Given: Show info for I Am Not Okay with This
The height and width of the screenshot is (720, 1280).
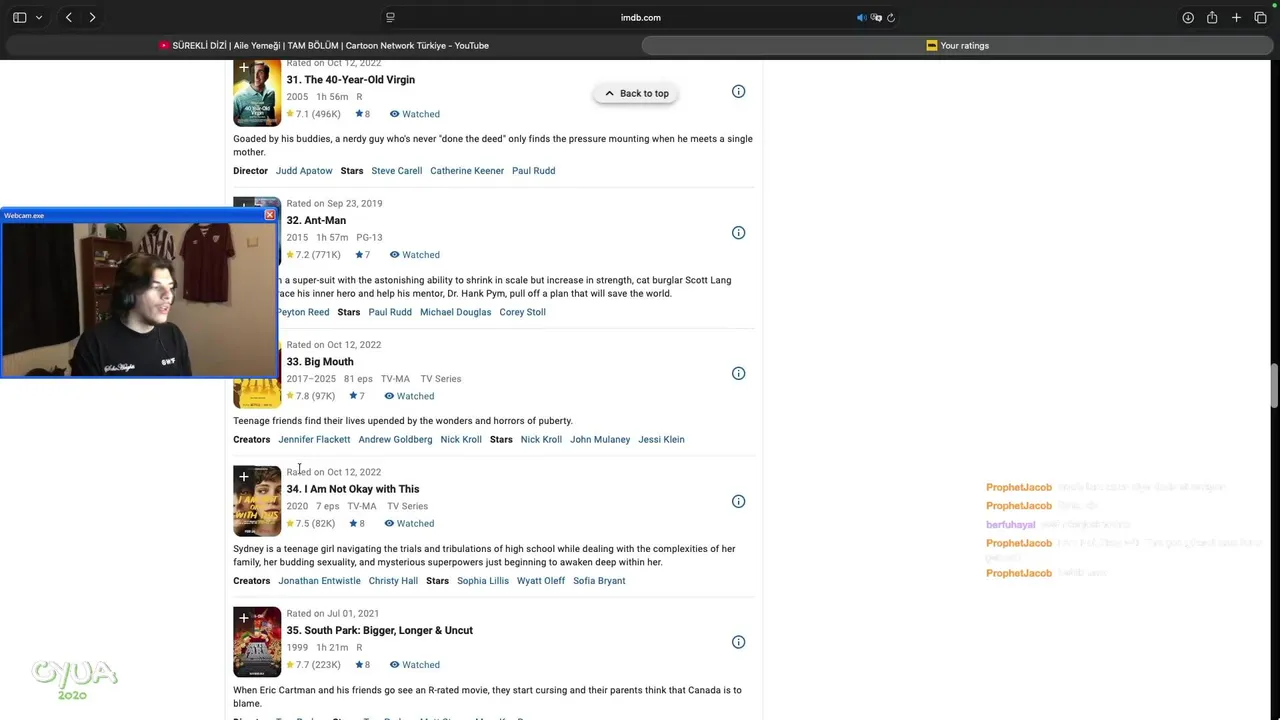Looking at the screenshot, I should point(738,501).
